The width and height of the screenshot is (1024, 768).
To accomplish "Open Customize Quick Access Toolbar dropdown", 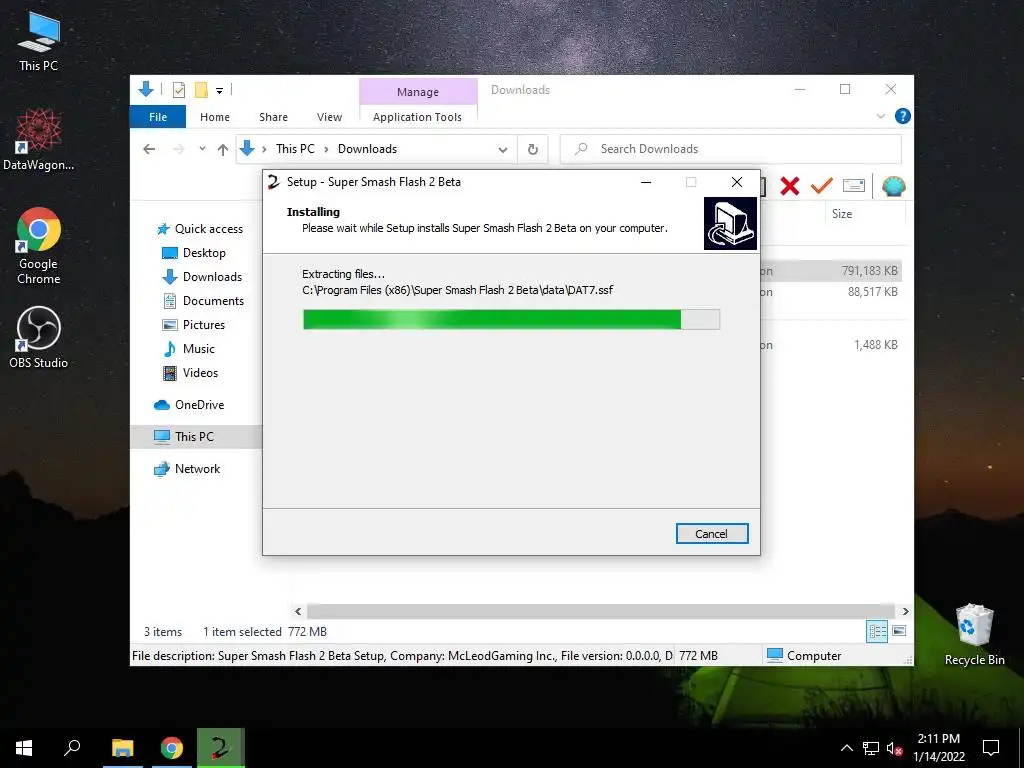I will (x=219, y=91).
